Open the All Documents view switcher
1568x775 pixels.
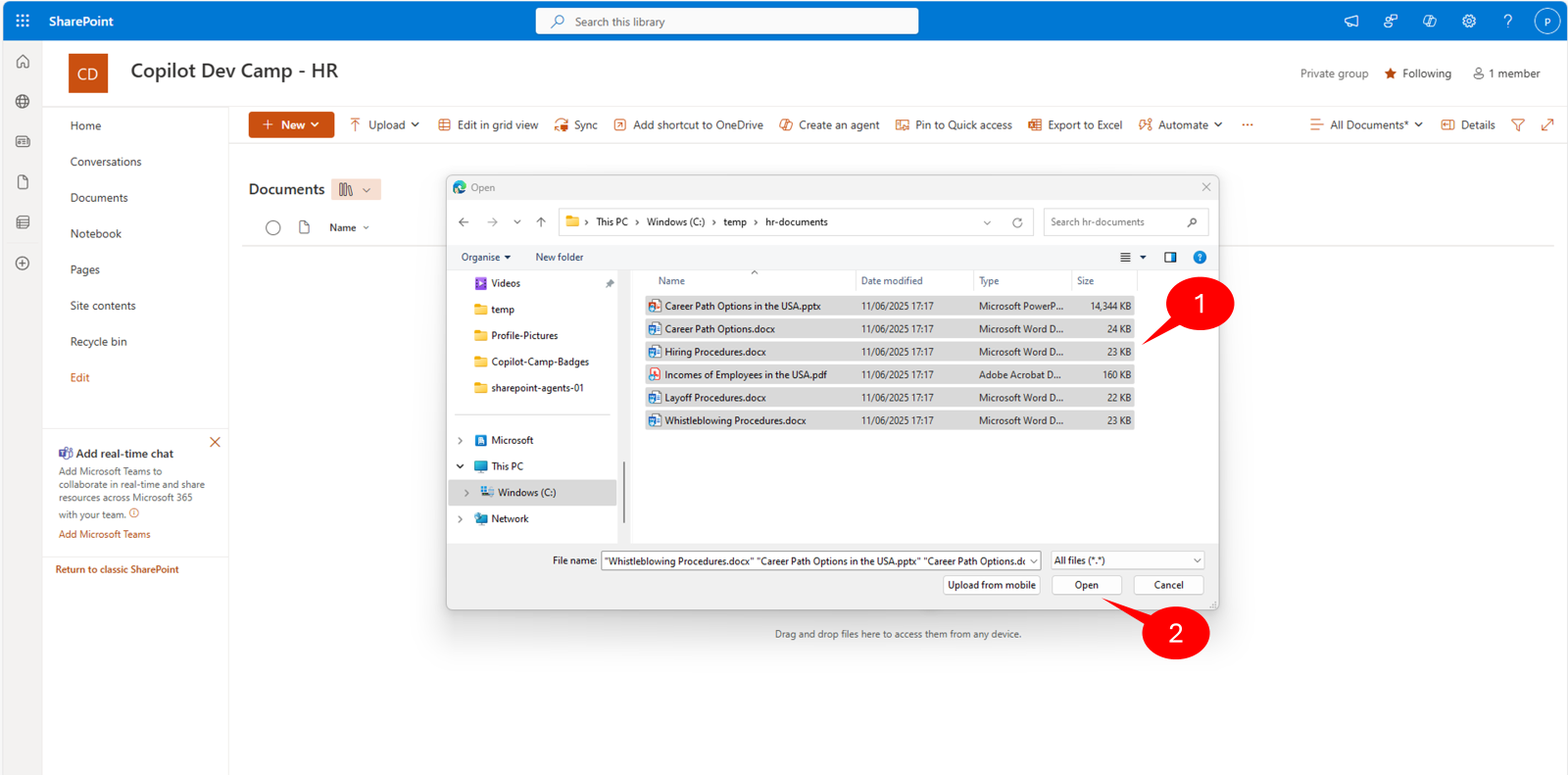pyautogui.click(x=1366, y=124)
